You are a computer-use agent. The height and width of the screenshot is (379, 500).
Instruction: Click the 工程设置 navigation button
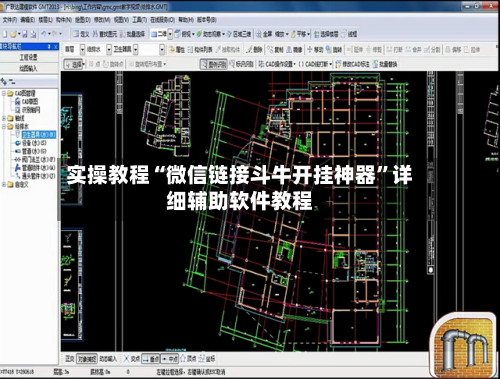(29, 57)
